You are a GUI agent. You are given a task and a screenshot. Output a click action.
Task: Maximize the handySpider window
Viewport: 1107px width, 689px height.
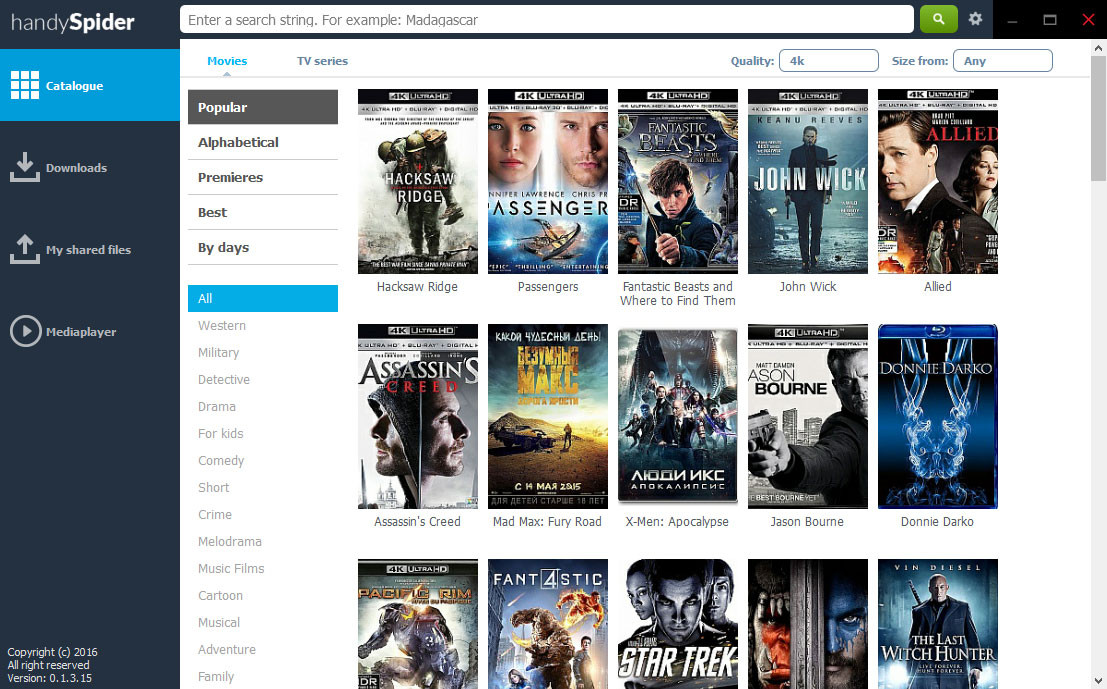(1050, 20)
